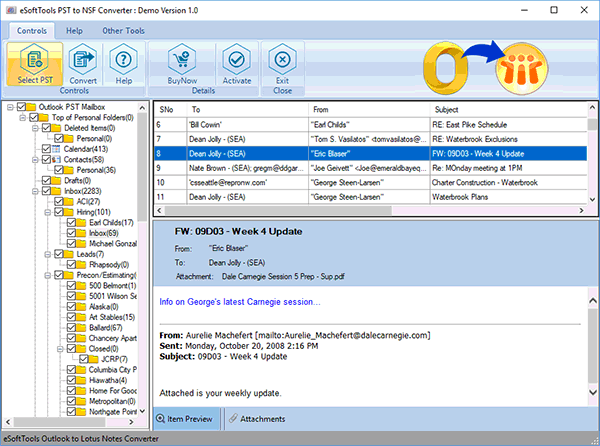Switch to the Controls ribbon tab

click(32, 31)
